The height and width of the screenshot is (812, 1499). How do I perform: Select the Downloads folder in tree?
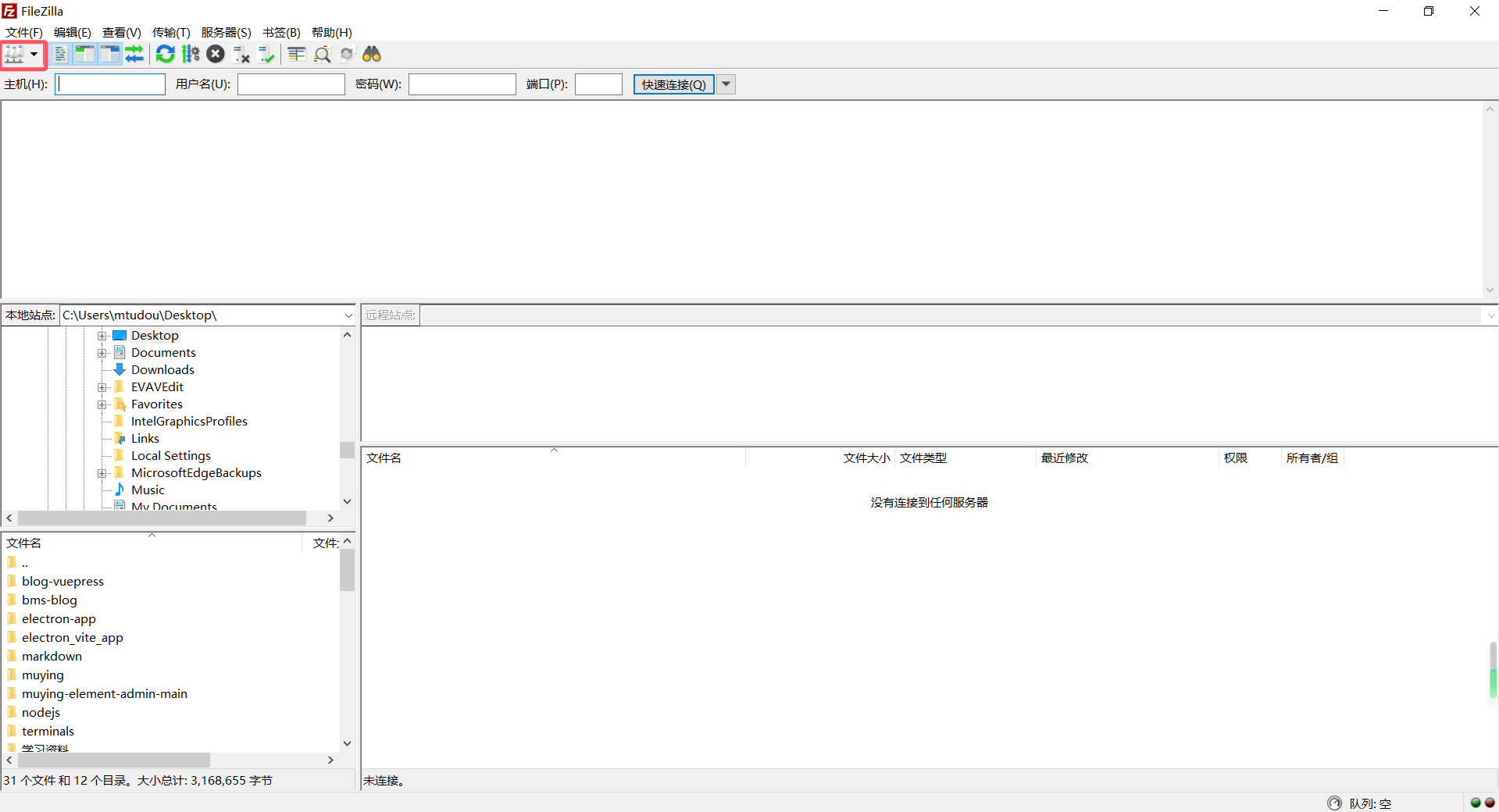pyautogui.click(x=162, y=370)
